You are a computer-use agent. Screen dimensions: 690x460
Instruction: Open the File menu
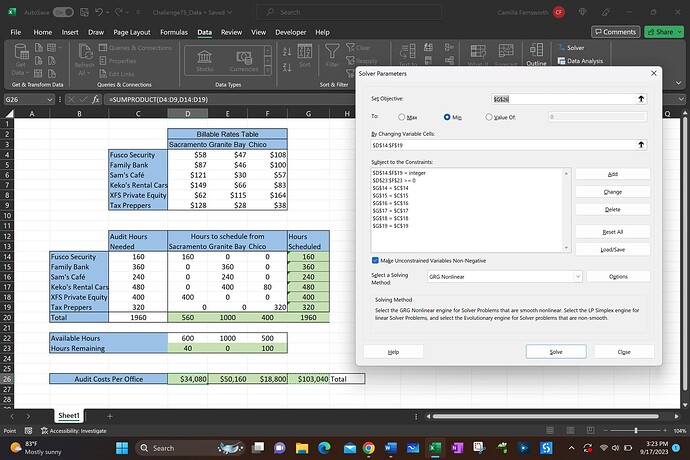tap(16, 32)
